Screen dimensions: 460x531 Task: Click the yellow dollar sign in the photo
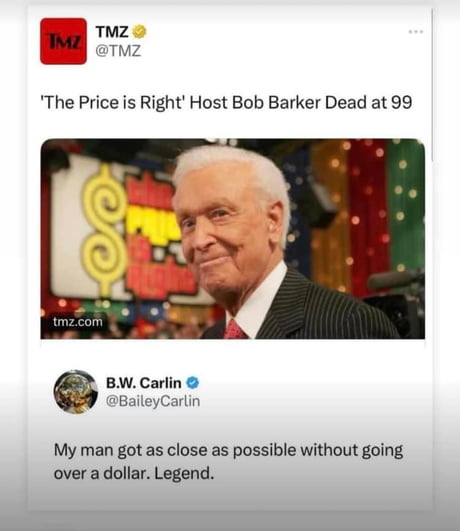105,230
